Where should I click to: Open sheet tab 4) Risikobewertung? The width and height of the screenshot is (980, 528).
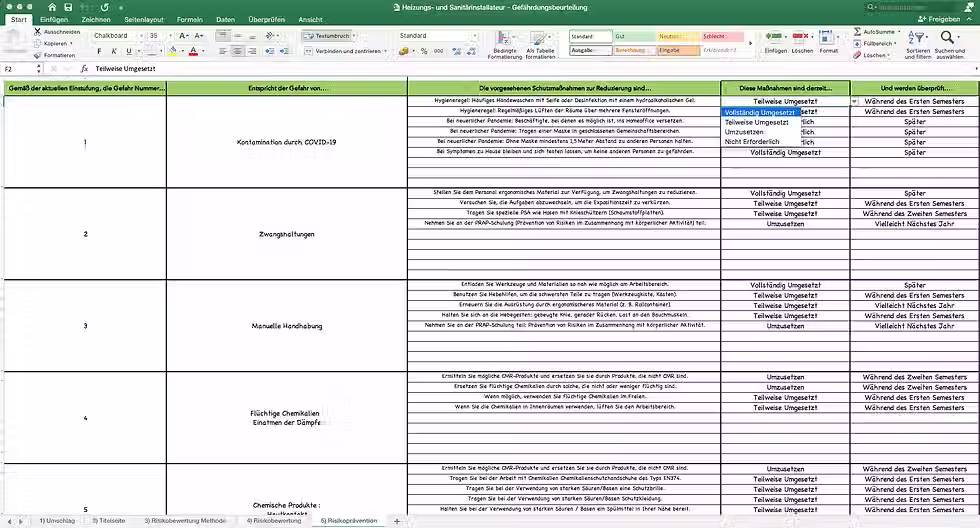tap(274, 521)
